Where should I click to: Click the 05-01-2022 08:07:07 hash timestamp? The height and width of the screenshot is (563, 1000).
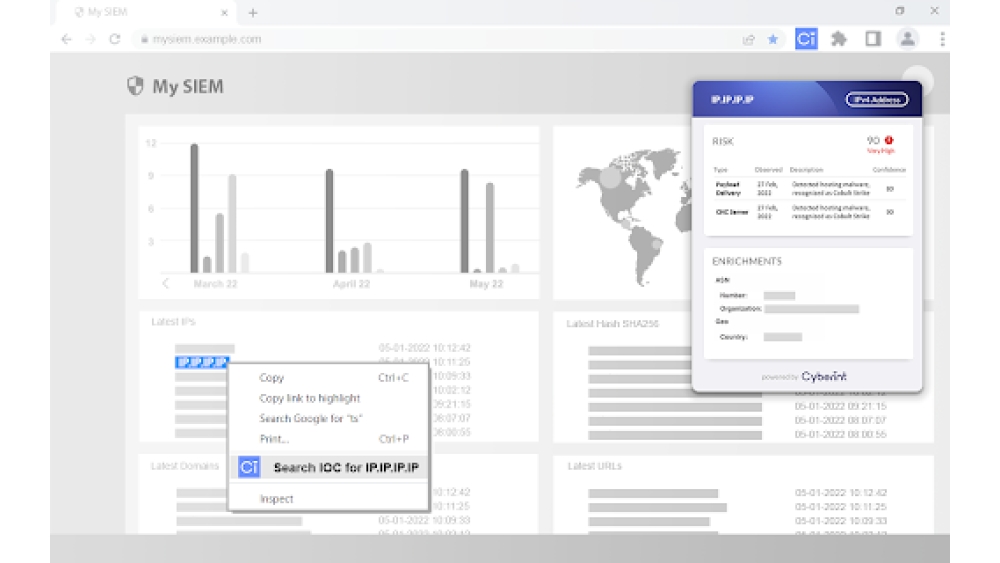click(840, 420)
